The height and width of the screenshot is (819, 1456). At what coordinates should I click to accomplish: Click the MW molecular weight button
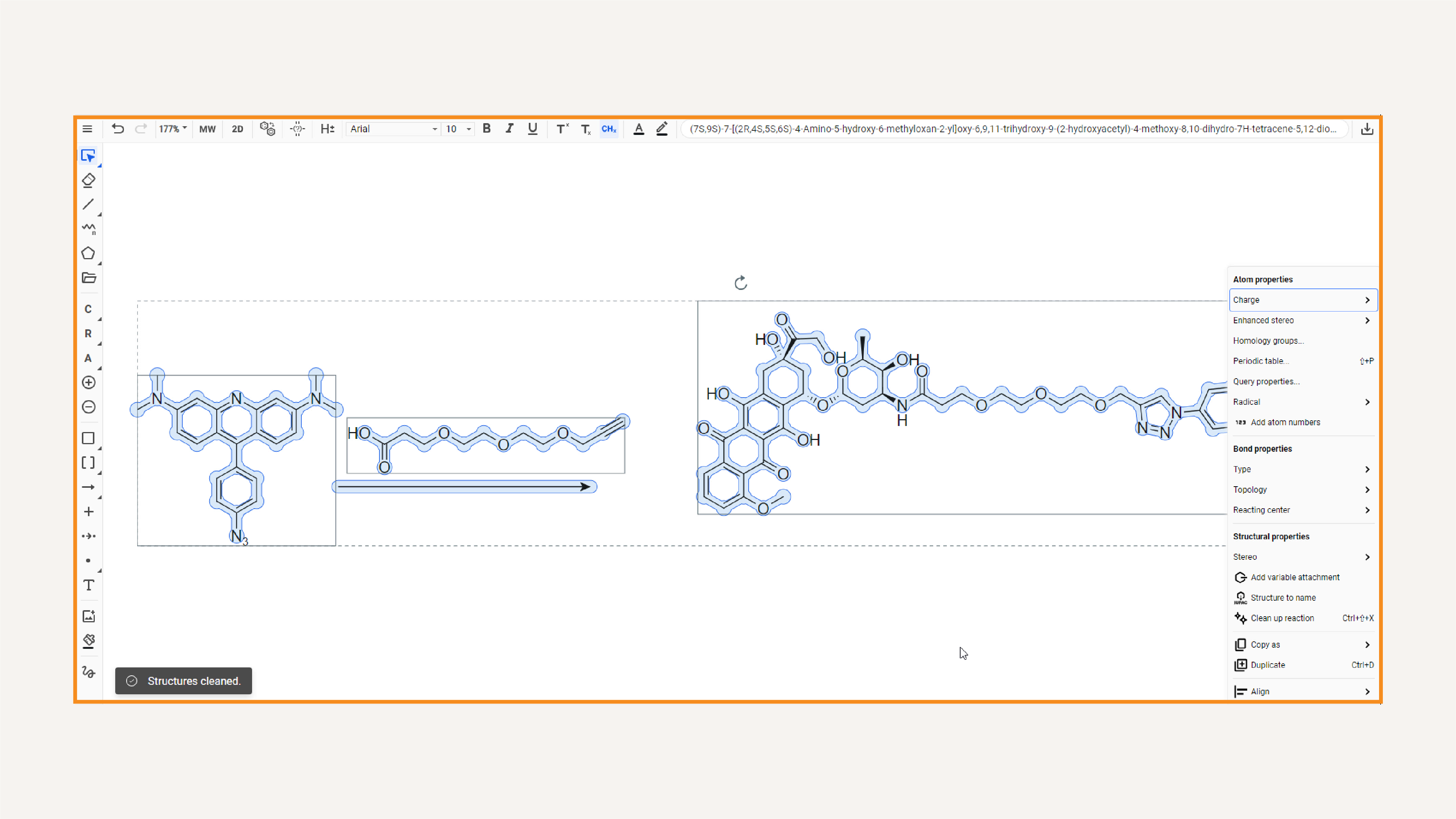coord(207,129)
